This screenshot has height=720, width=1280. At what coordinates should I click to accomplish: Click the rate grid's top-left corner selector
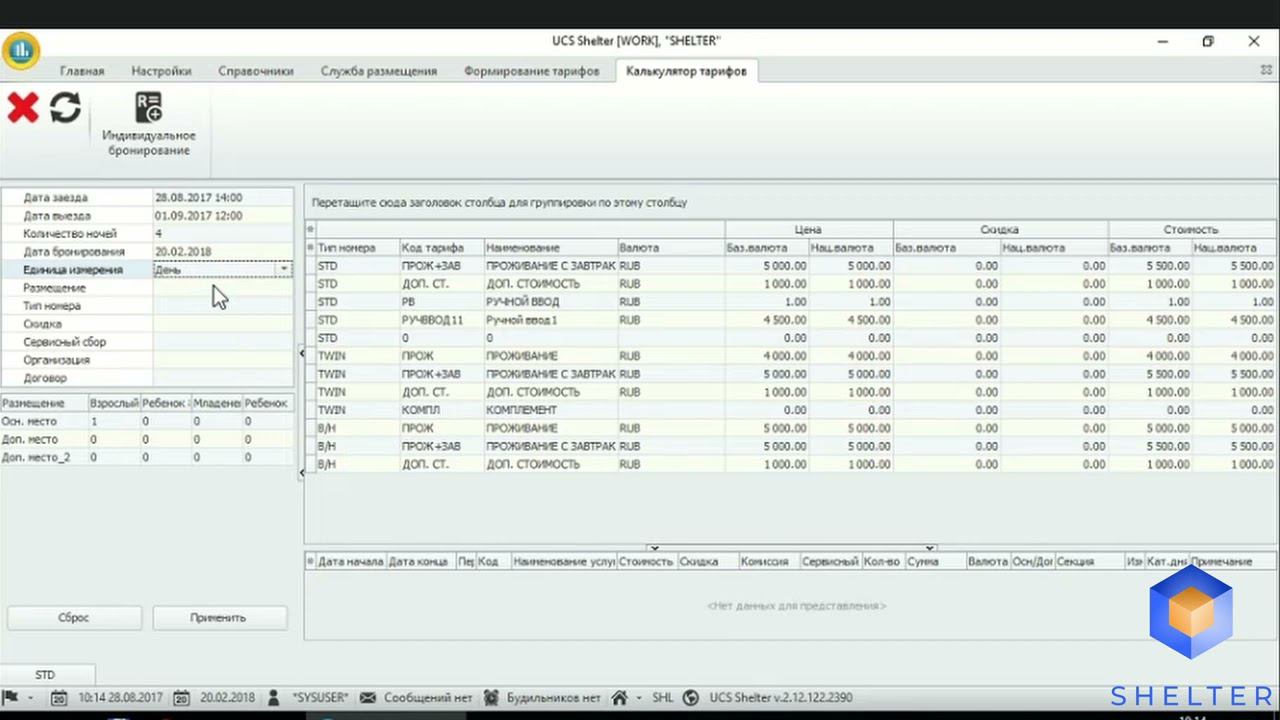click(310, 229)
